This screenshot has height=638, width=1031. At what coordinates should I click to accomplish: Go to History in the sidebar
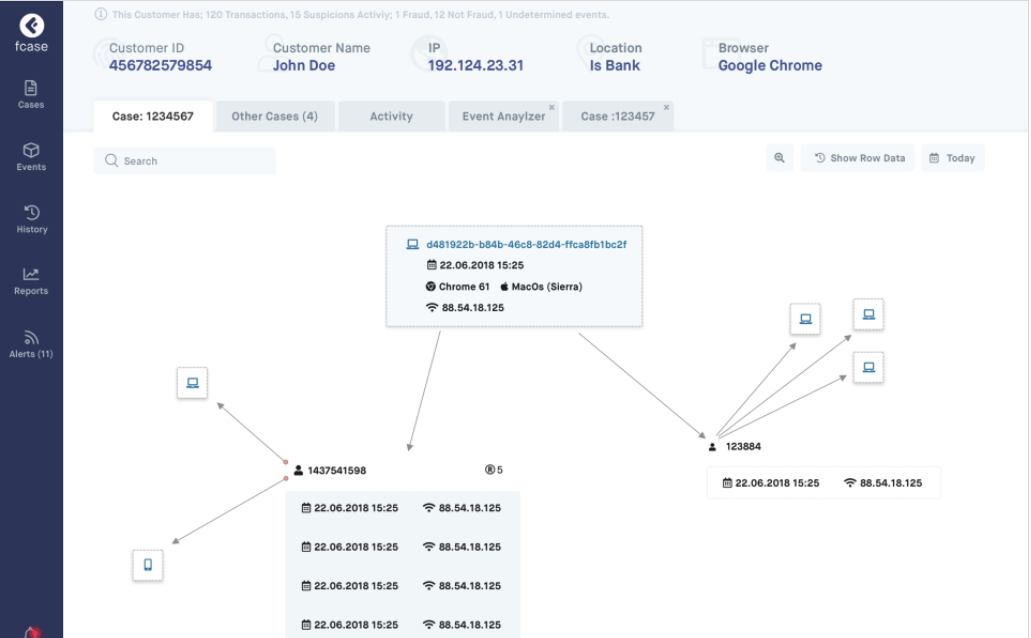[x=31, y=218]
